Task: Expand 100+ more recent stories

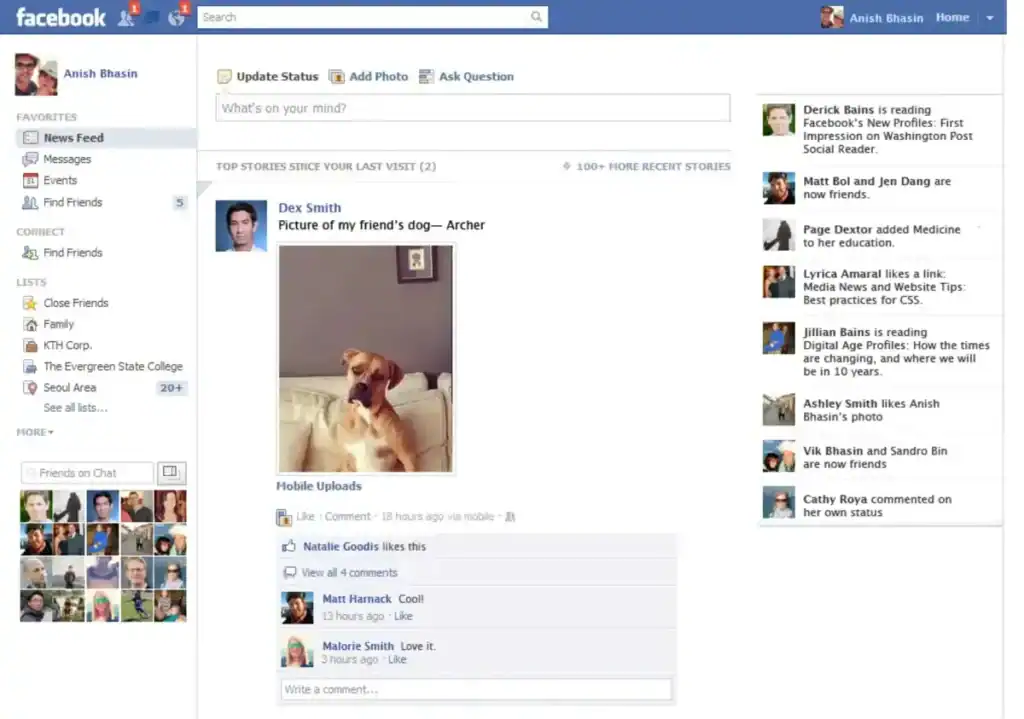Action: tap(647, 167)
